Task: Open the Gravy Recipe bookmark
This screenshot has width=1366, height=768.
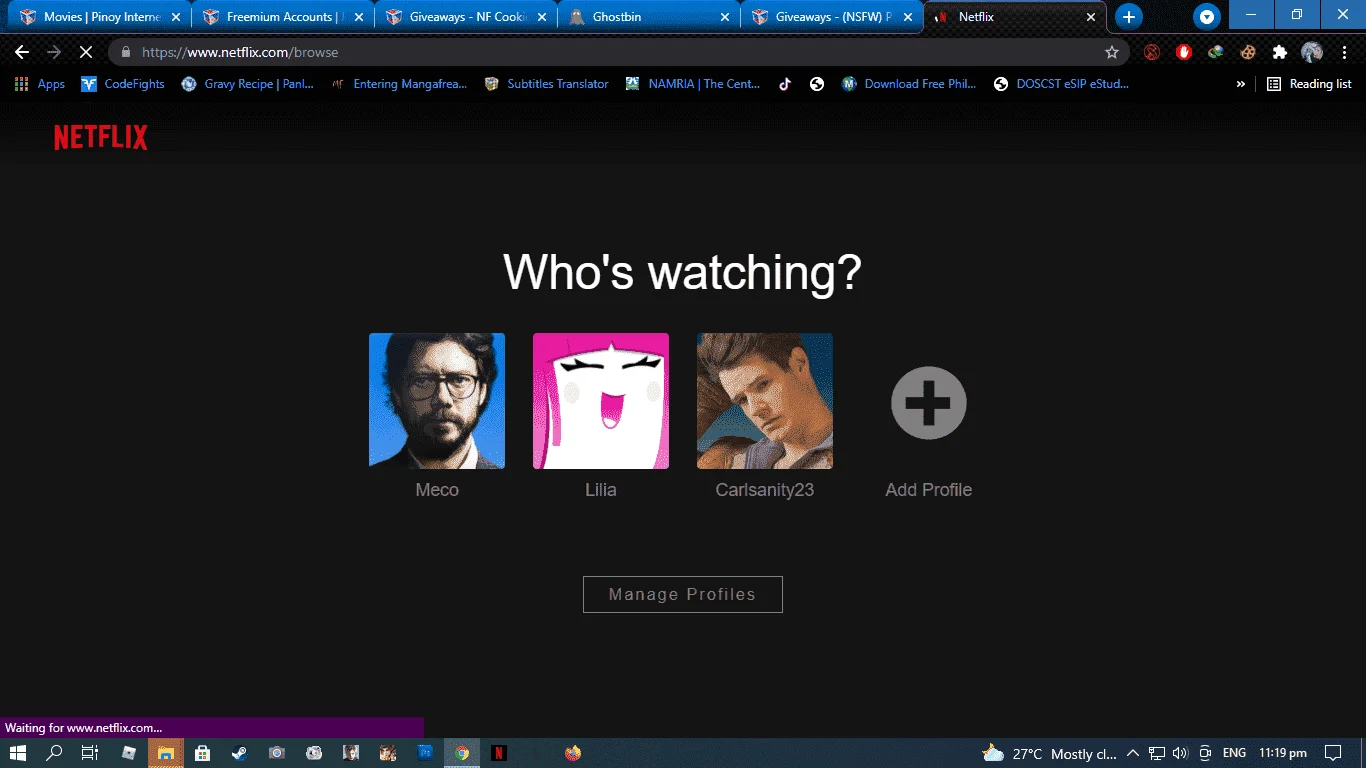Action: coord(247,84)
